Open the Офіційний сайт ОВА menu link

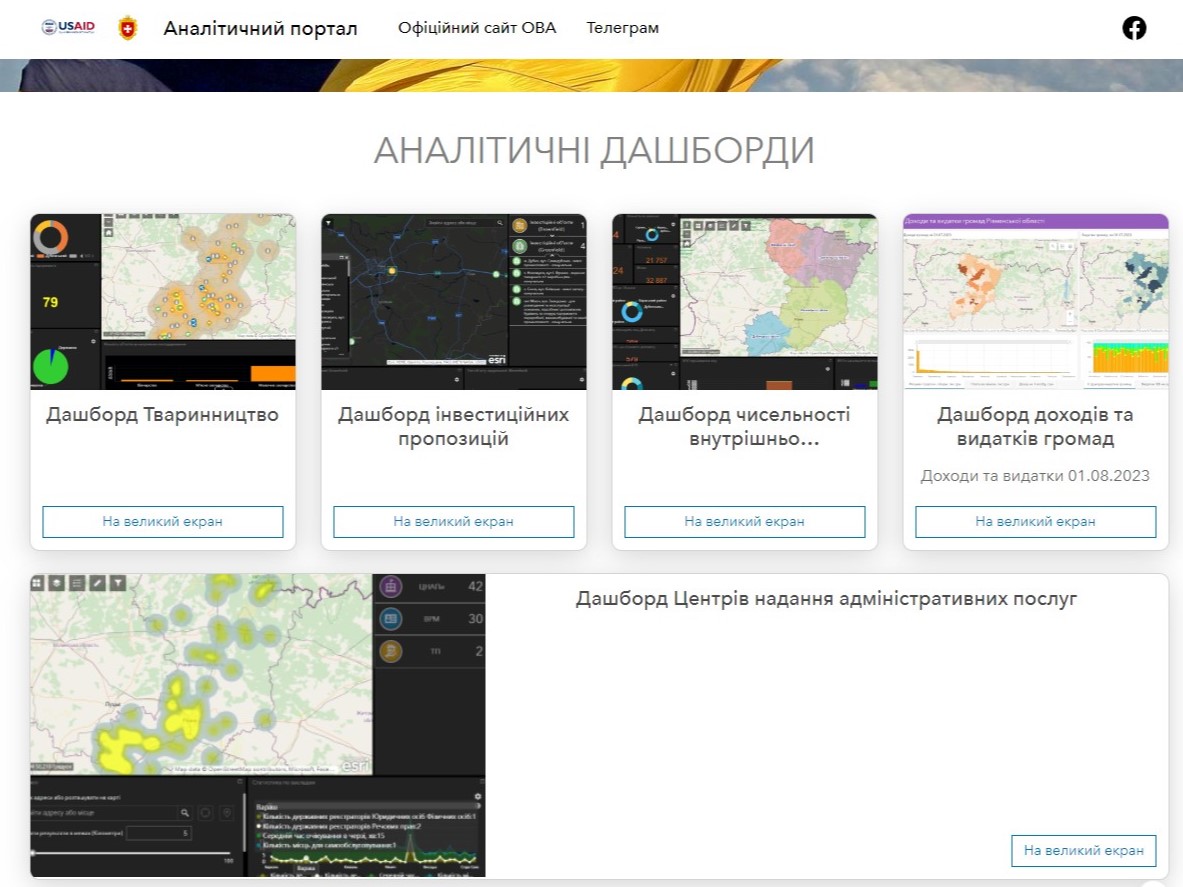click(476, 28)
